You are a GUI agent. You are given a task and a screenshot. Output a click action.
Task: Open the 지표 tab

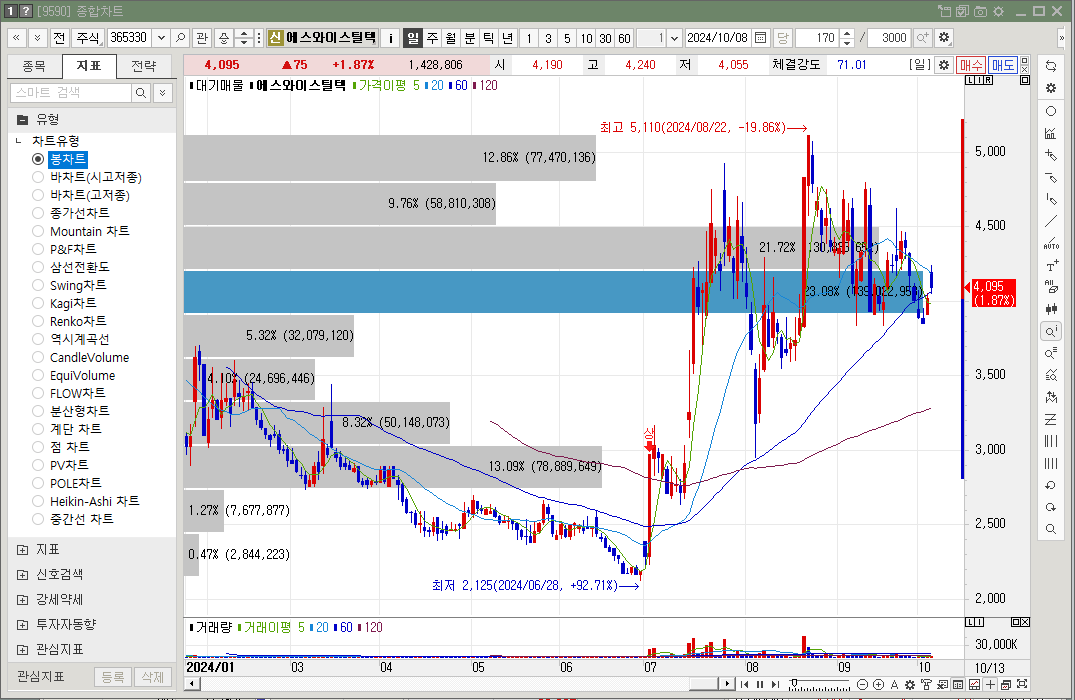point(88,66)
